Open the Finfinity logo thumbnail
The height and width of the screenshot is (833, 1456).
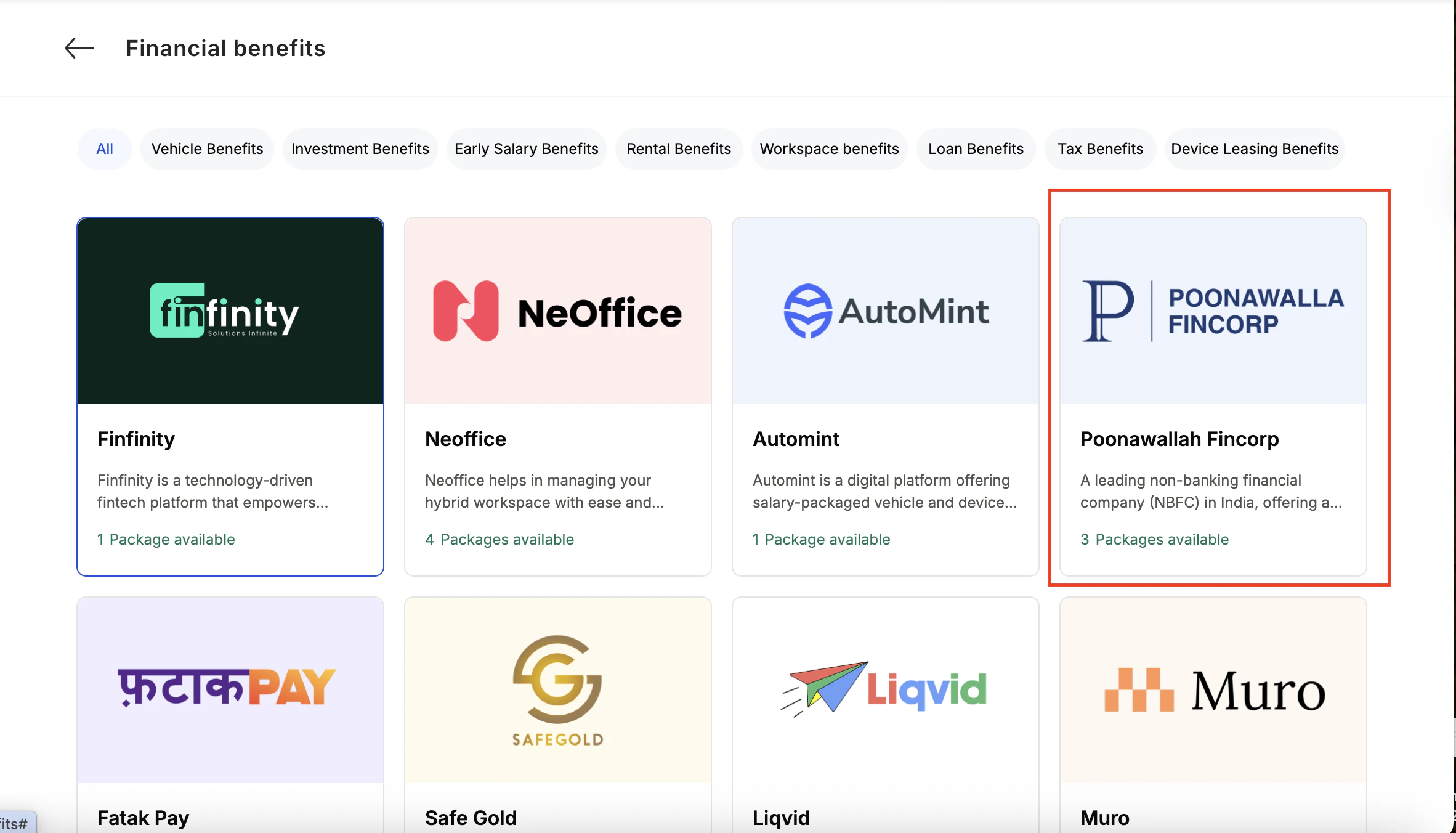(x=230, y=311)
